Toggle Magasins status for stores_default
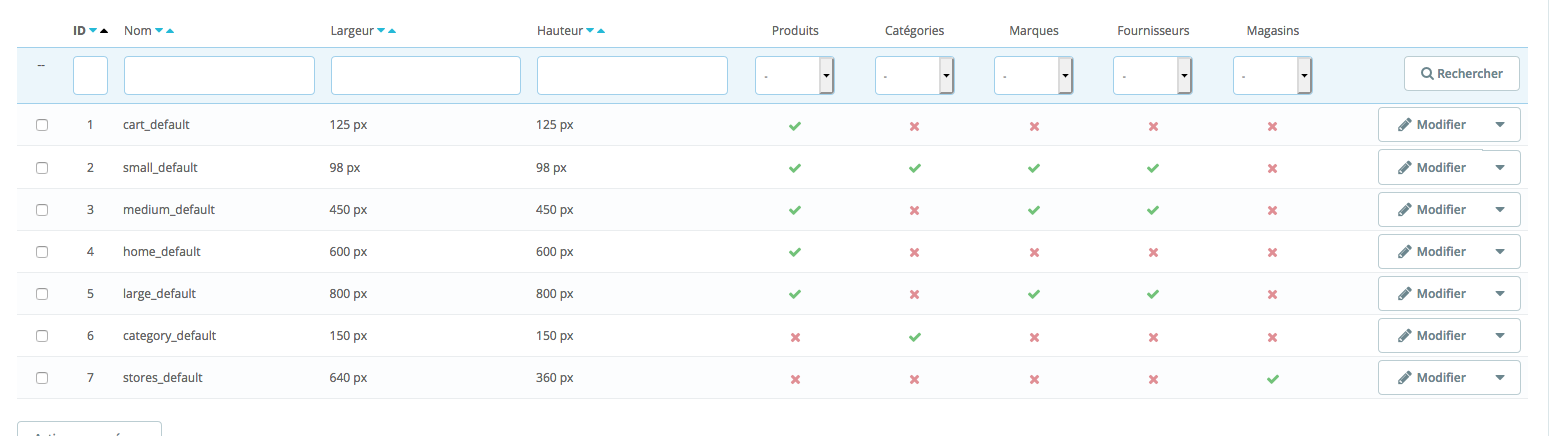Viewport: 1549px width, 436px height. [1272, 379]
